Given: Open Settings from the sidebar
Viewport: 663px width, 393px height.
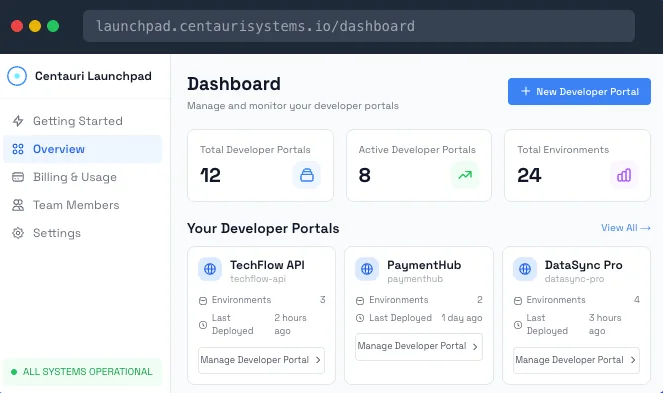Looking at the screenshot, I should coord(82,233).
